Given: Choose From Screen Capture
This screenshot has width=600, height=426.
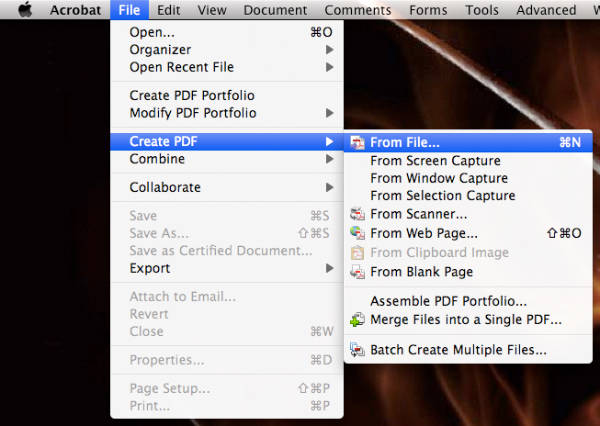Looking at the screenshot, I should [468, 161].
